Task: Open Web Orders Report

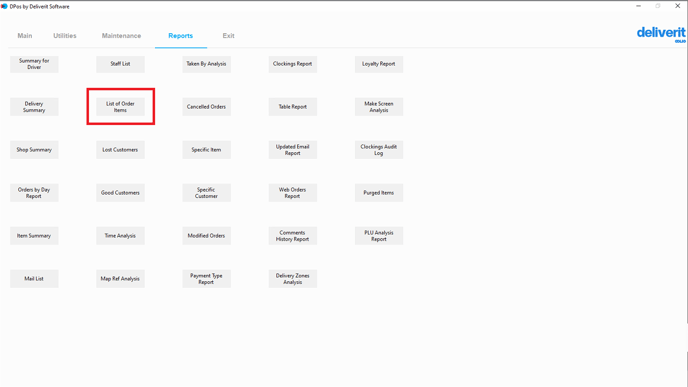Action: tap(293, 193)
